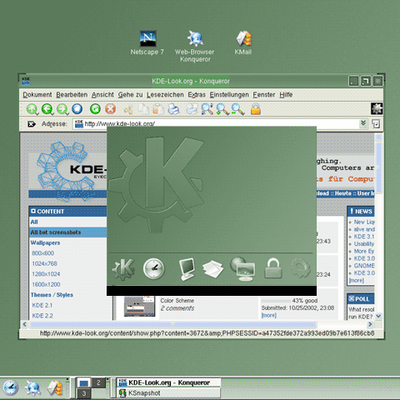Open the '2 comments' link
Image resolution: width=400 pixels, height=400 pixels.
177,308
